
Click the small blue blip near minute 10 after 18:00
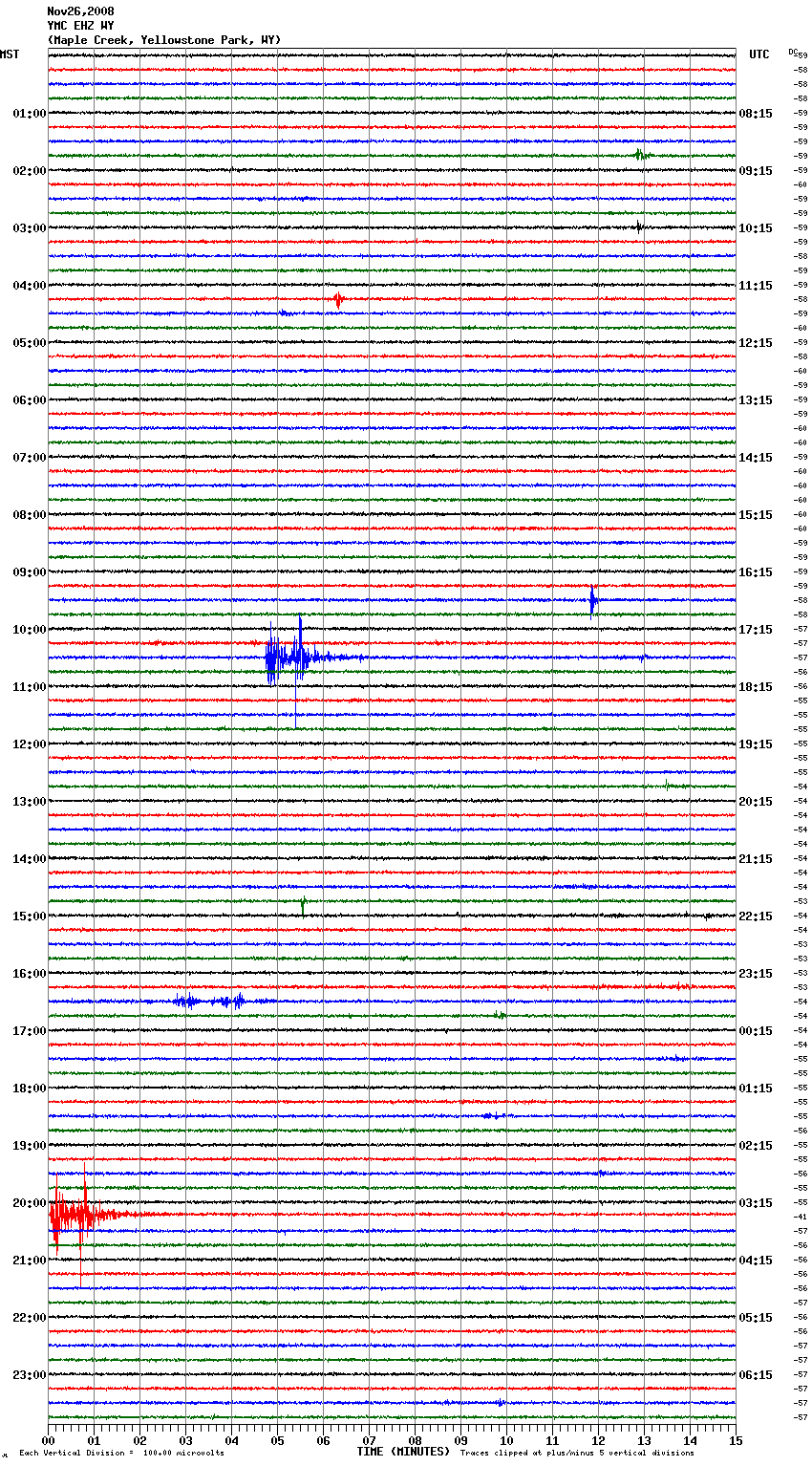493,1115
